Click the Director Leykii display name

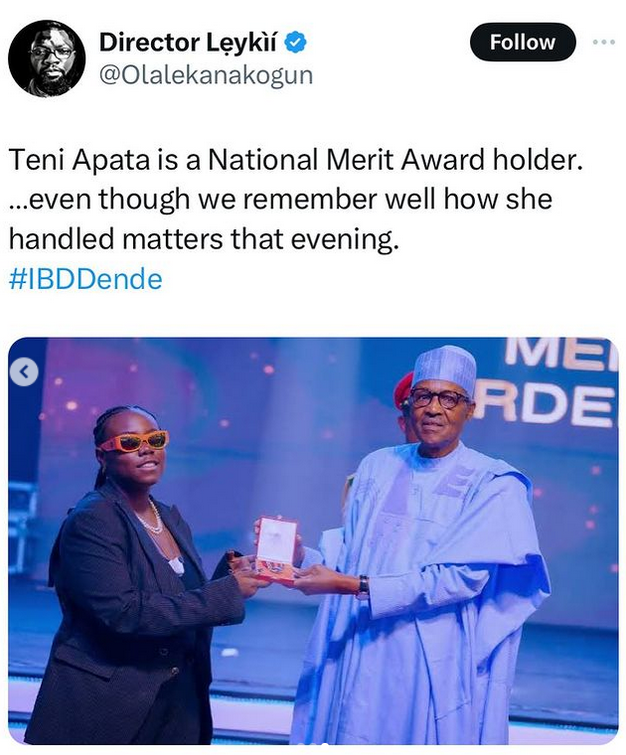tap(190, 42)
